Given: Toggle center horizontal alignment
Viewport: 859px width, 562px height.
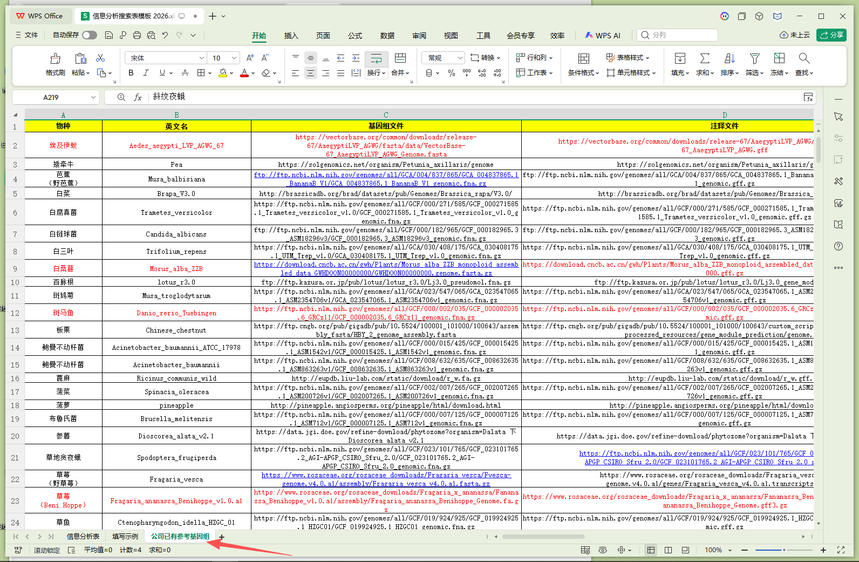Looking at the screenshot, I should coord(311,73).
